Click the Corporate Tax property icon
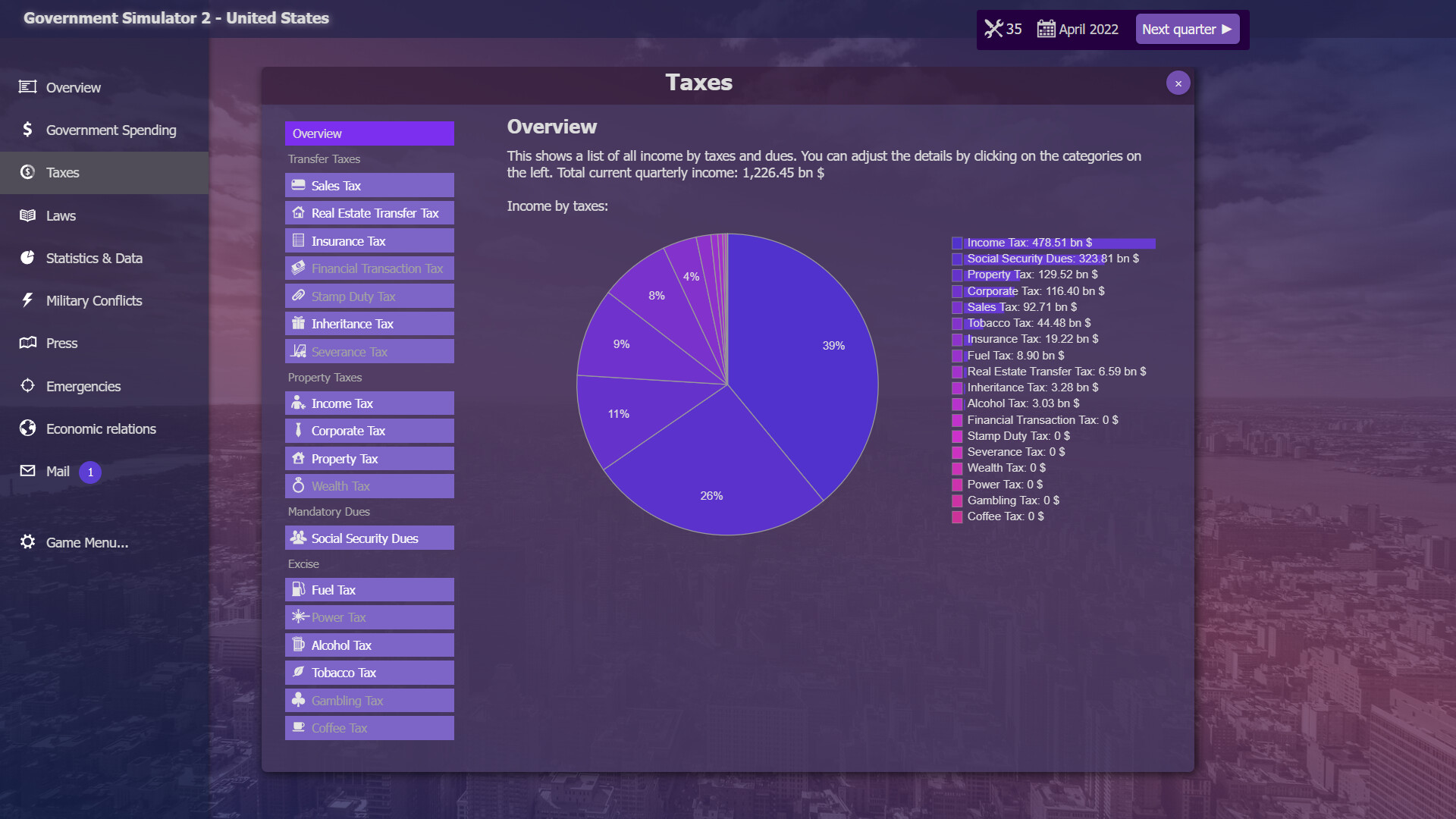 (x=299, y=430)
